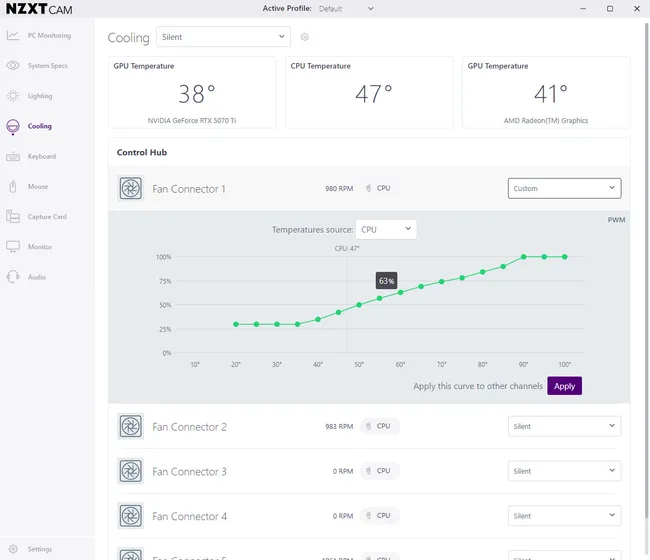
Task: Expand the Active Profile Default dropdown
Action: 346,8
